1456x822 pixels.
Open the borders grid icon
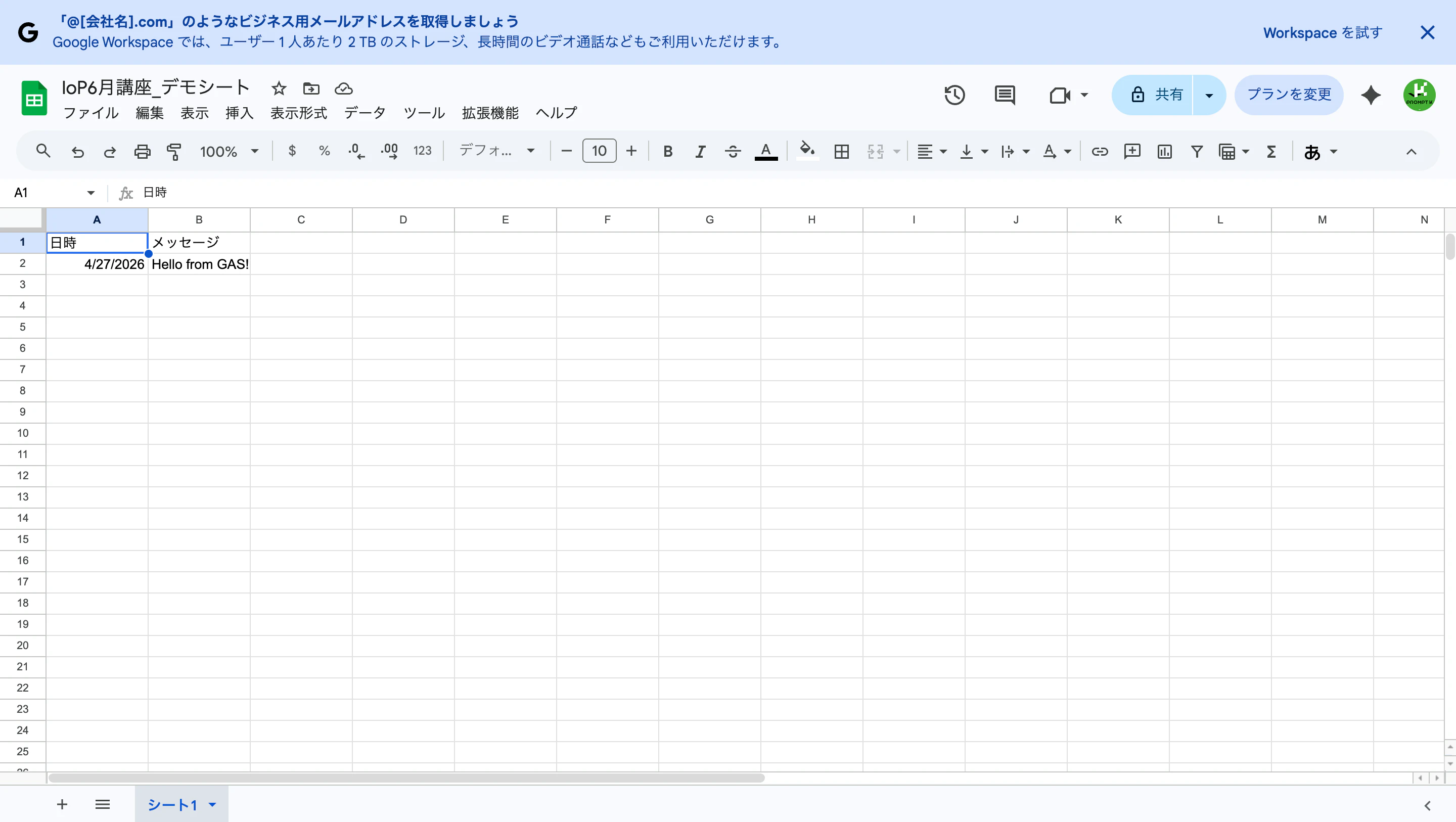(842, 152)
